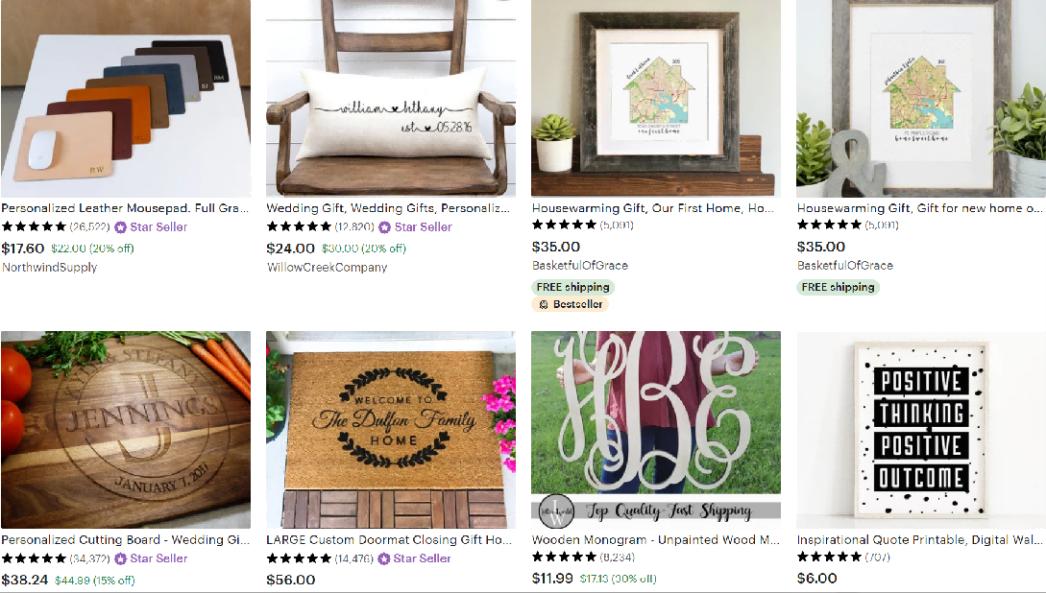
Task: Visit the WillowCreekCompany shop name
Action: pos(327,268)
